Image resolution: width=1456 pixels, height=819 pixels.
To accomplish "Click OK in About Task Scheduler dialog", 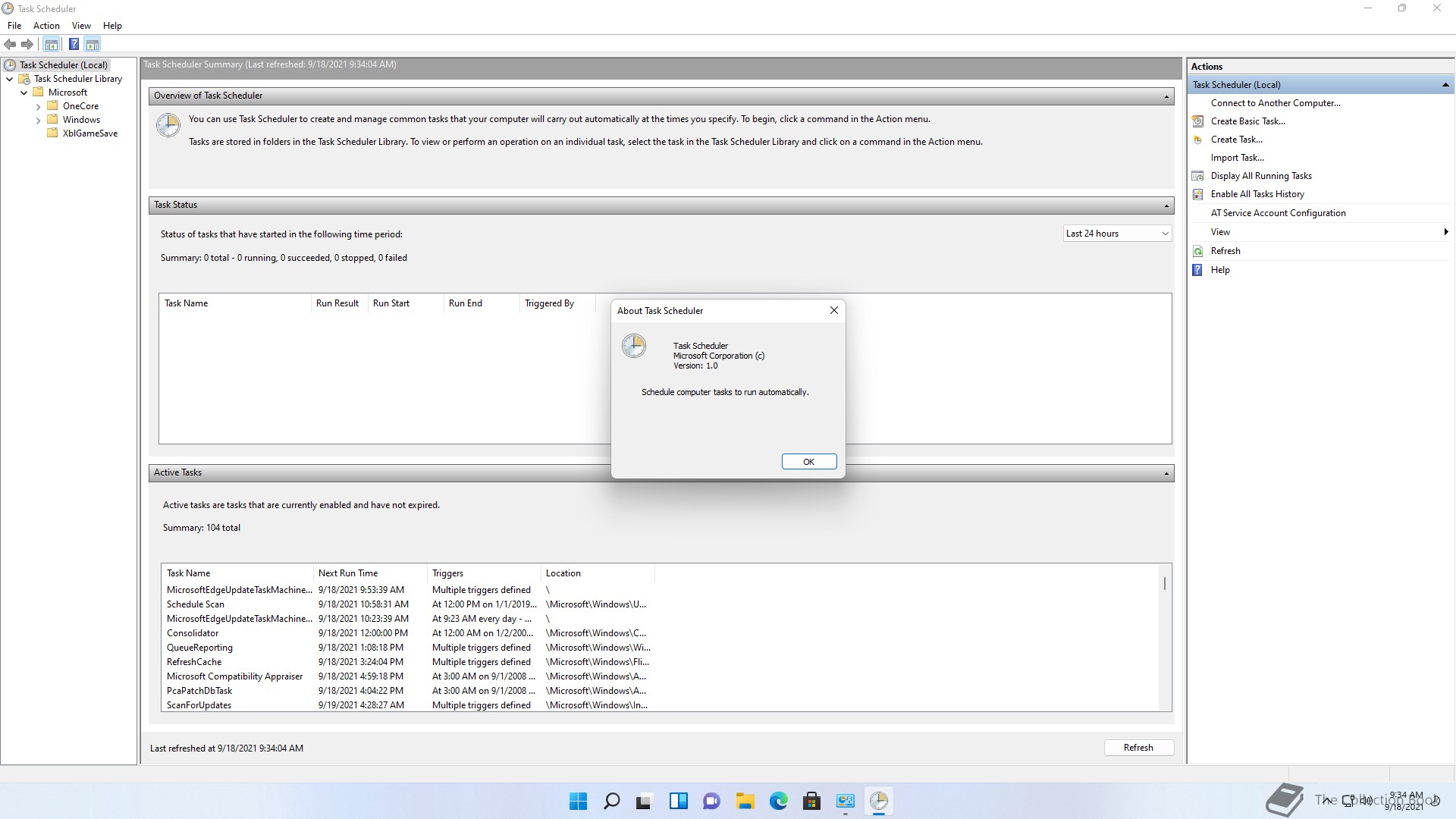I will (809, 462).
